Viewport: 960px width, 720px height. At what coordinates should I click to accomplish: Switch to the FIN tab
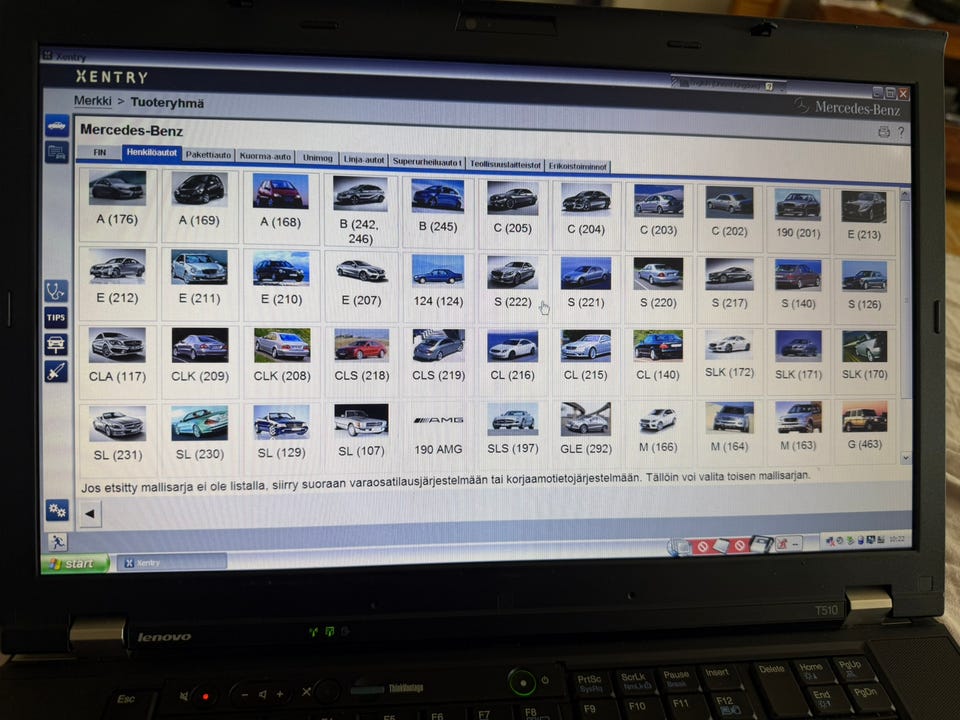tap(99, 152)
